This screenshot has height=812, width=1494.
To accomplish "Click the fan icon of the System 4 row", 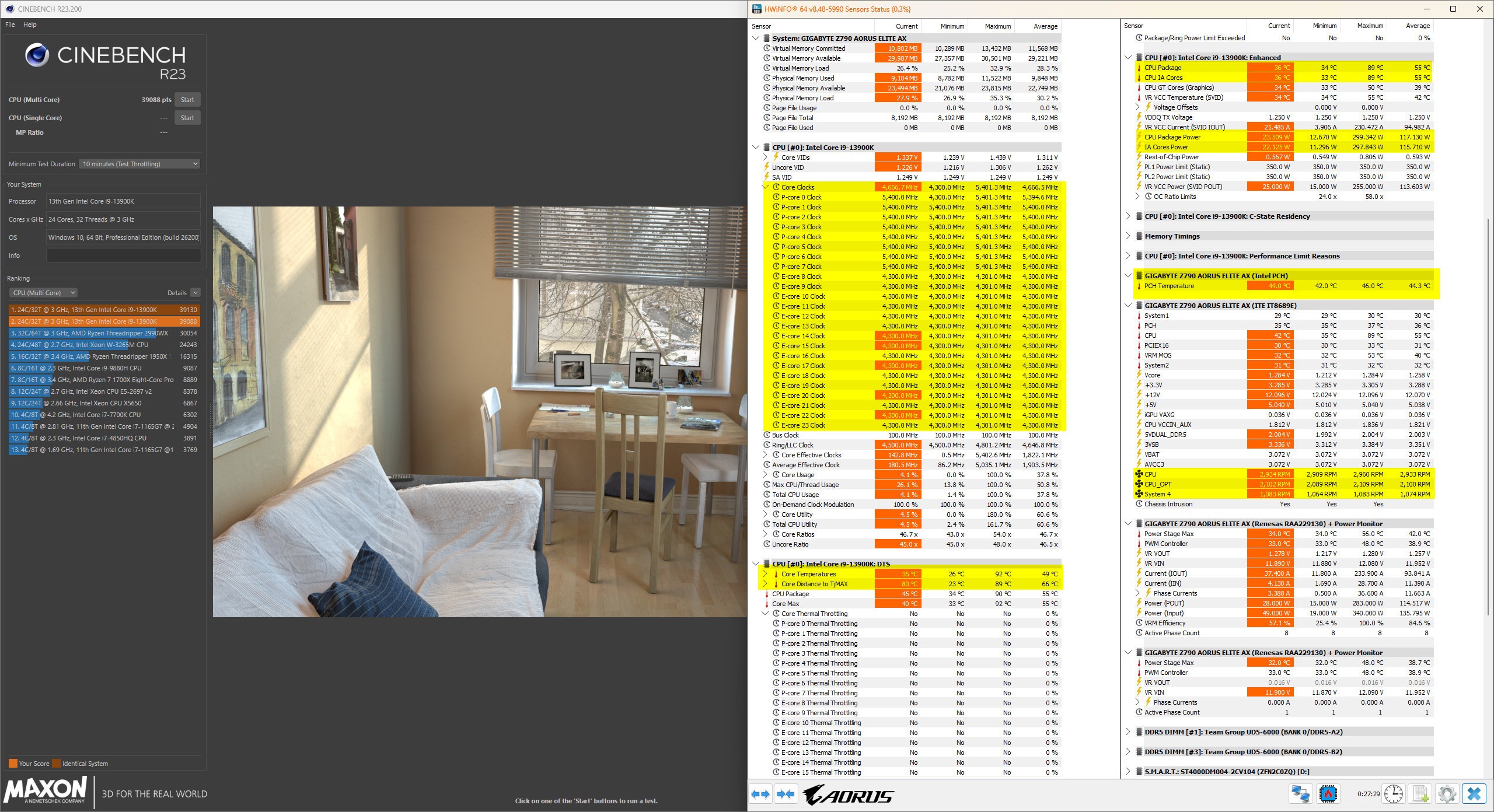I will pyautogui.click(x=1139, y=494).
